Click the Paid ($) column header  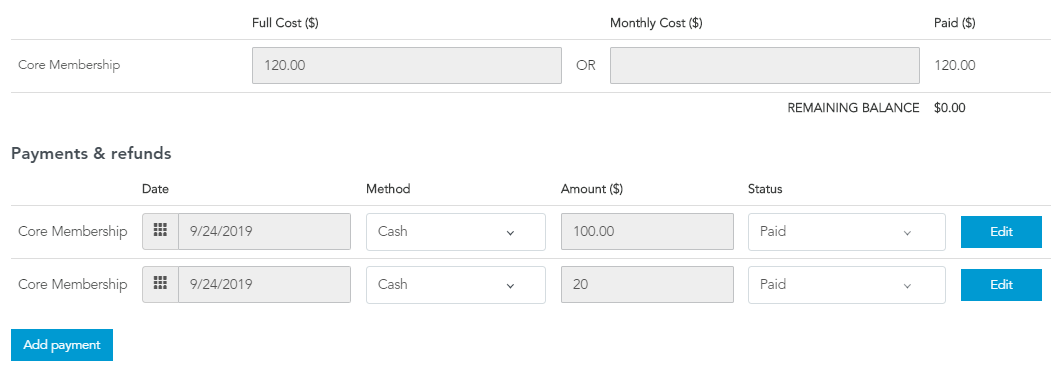click(x=955, y=23)
